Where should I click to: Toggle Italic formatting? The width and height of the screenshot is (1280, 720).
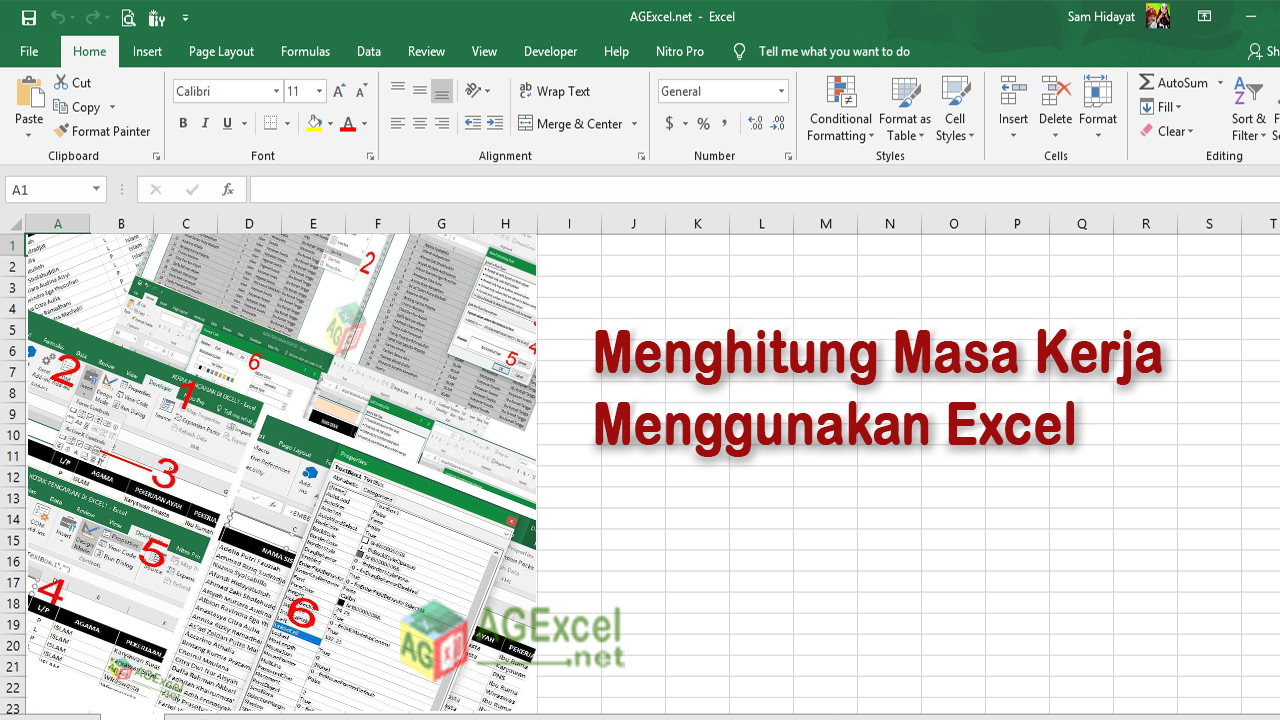[205, 124]
